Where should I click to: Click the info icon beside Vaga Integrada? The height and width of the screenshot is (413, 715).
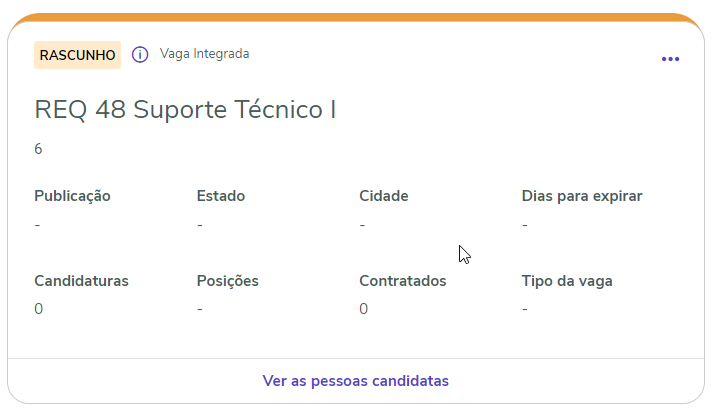tap(140, 54)
